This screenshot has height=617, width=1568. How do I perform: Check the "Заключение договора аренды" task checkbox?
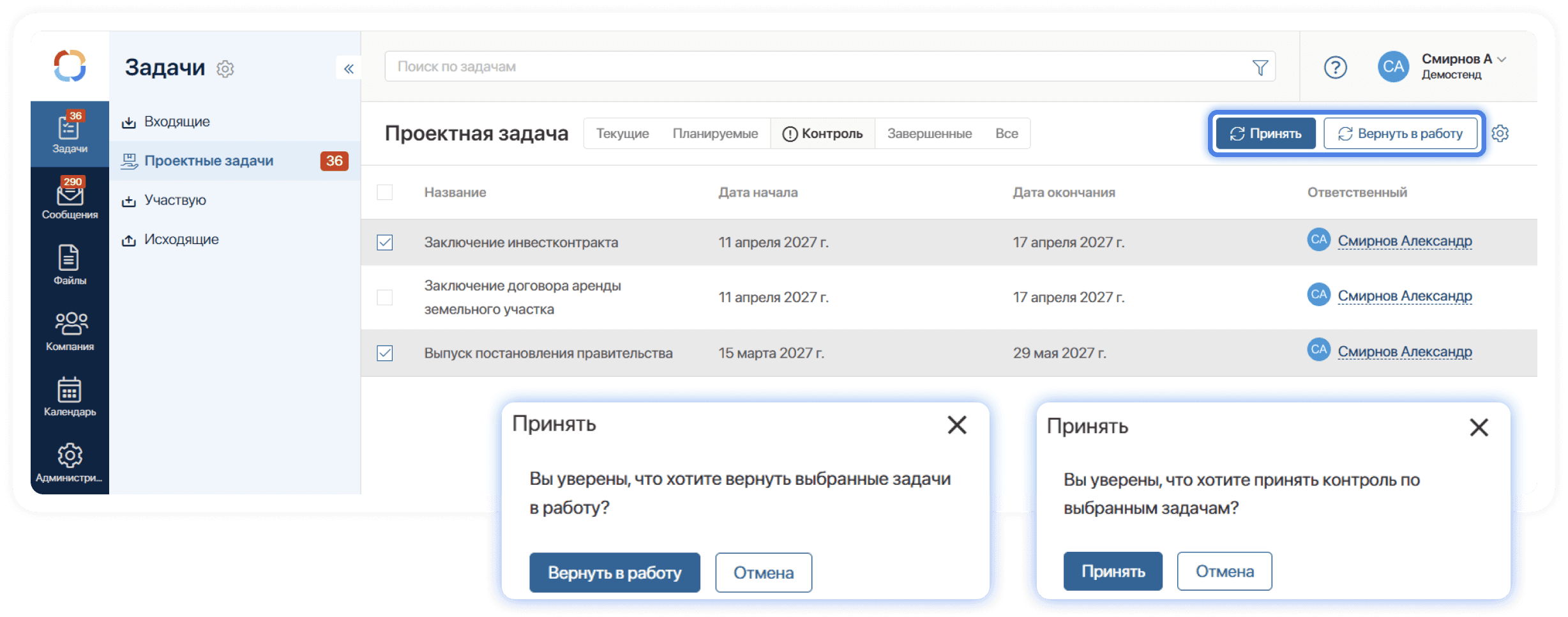pyautogui.click(x=385, y=298)
